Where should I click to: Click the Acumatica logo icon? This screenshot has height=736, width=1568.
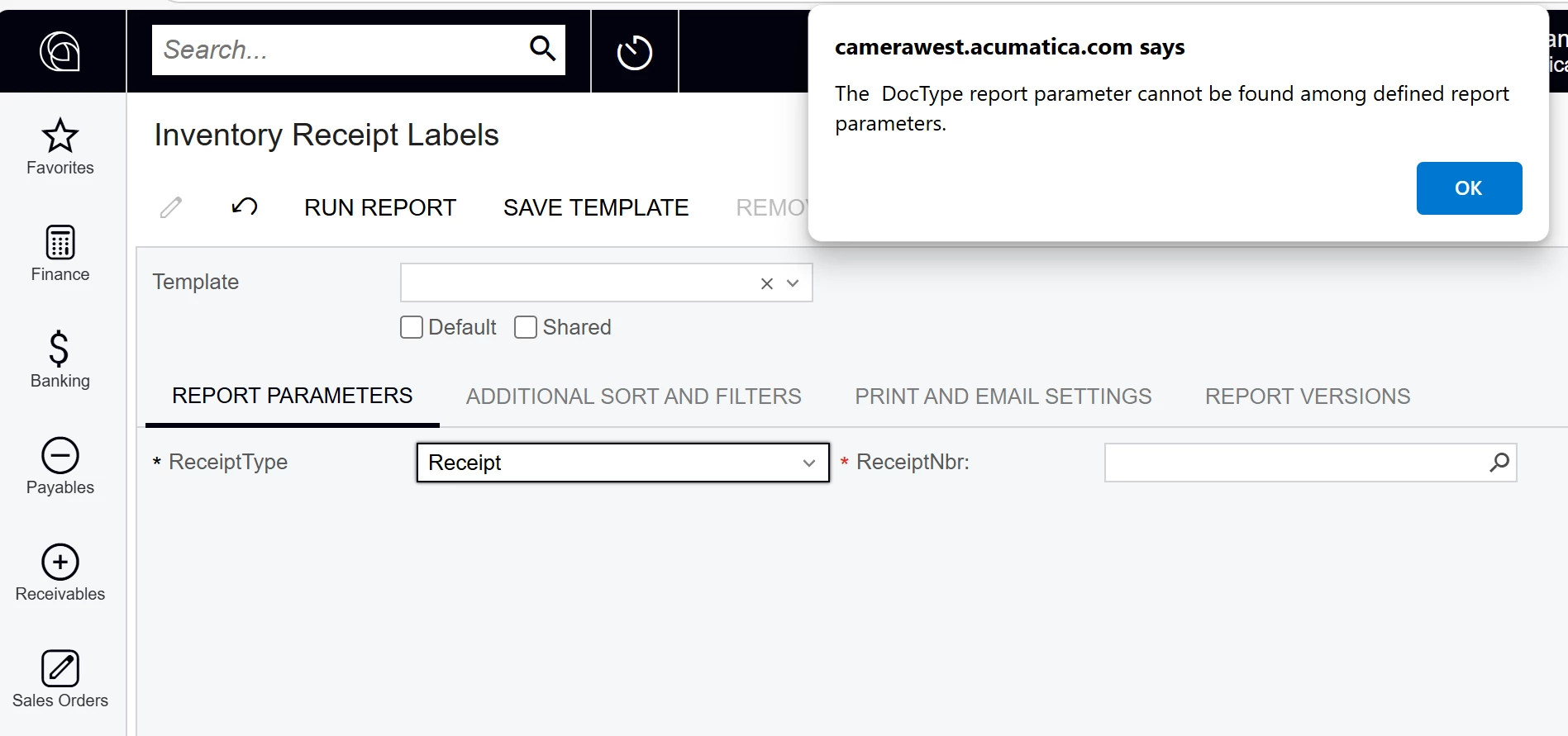(x=60, y=52)
